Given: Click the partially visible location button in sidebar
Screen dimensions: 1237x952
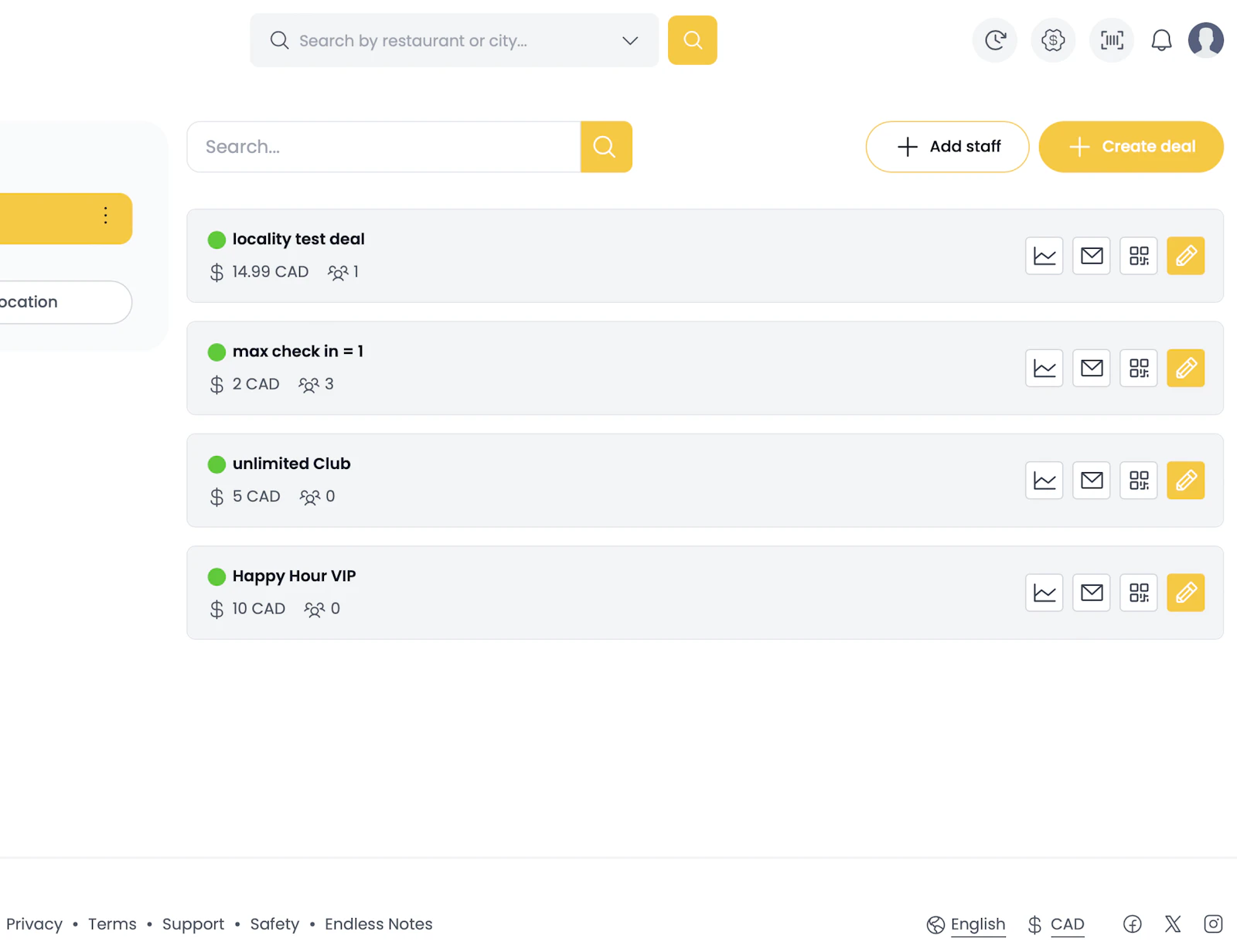Looking at the screenshot, I should (65, 302).
